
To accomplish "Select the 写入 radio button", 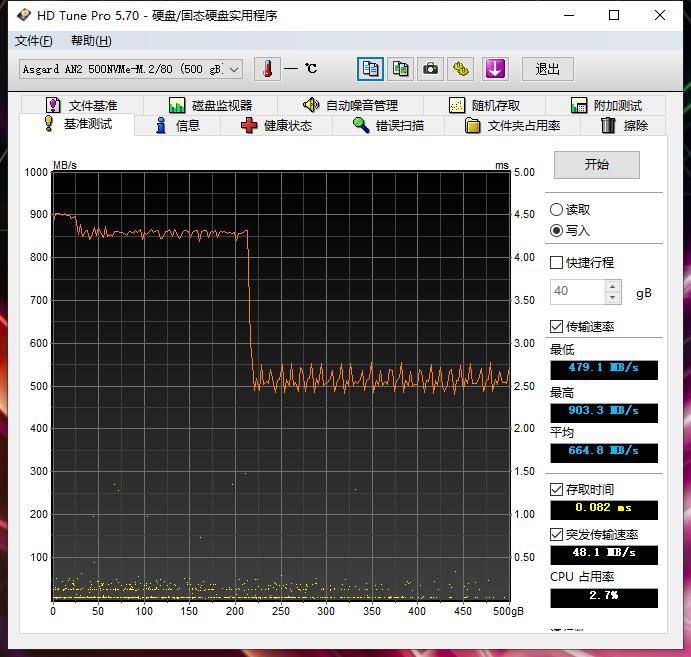I will (557, 230).
